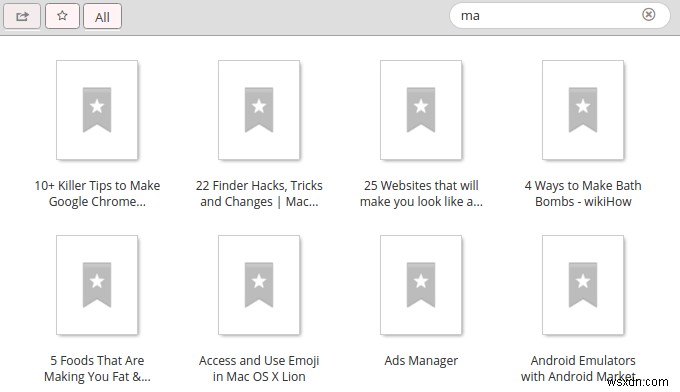
Task: Focus the search box containing 'ma'
Action: tap(560, 16)
